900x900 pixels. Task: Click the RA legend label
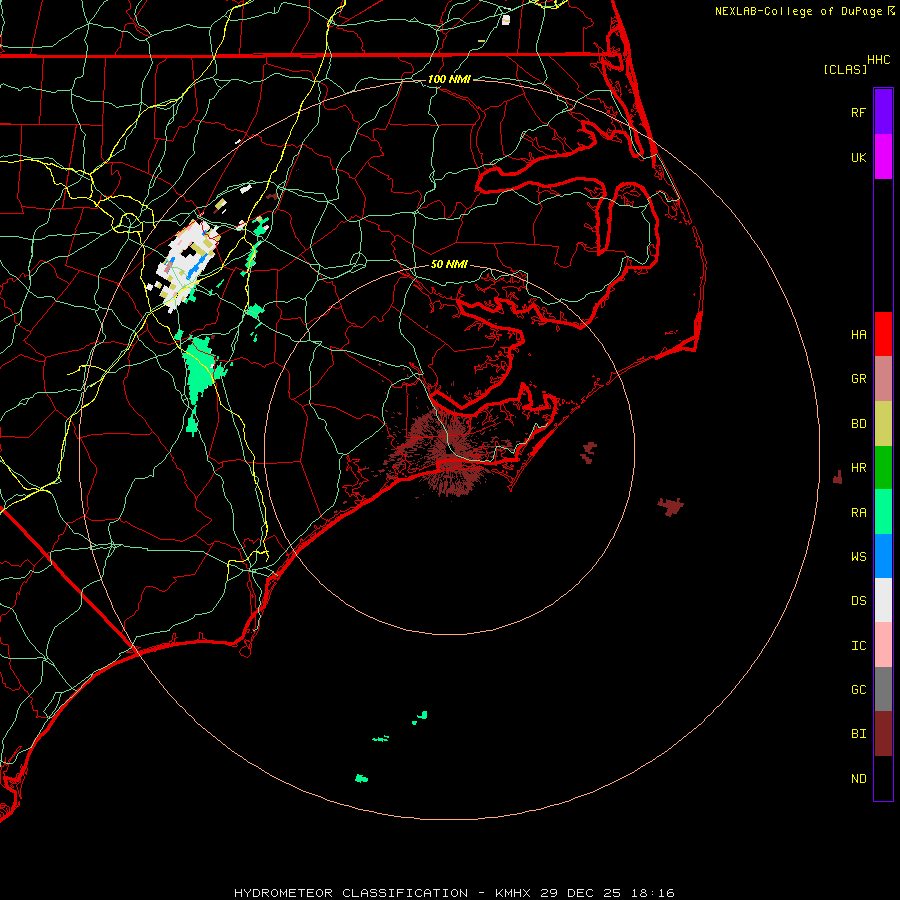pyautogui.click(x=859, y=513)
